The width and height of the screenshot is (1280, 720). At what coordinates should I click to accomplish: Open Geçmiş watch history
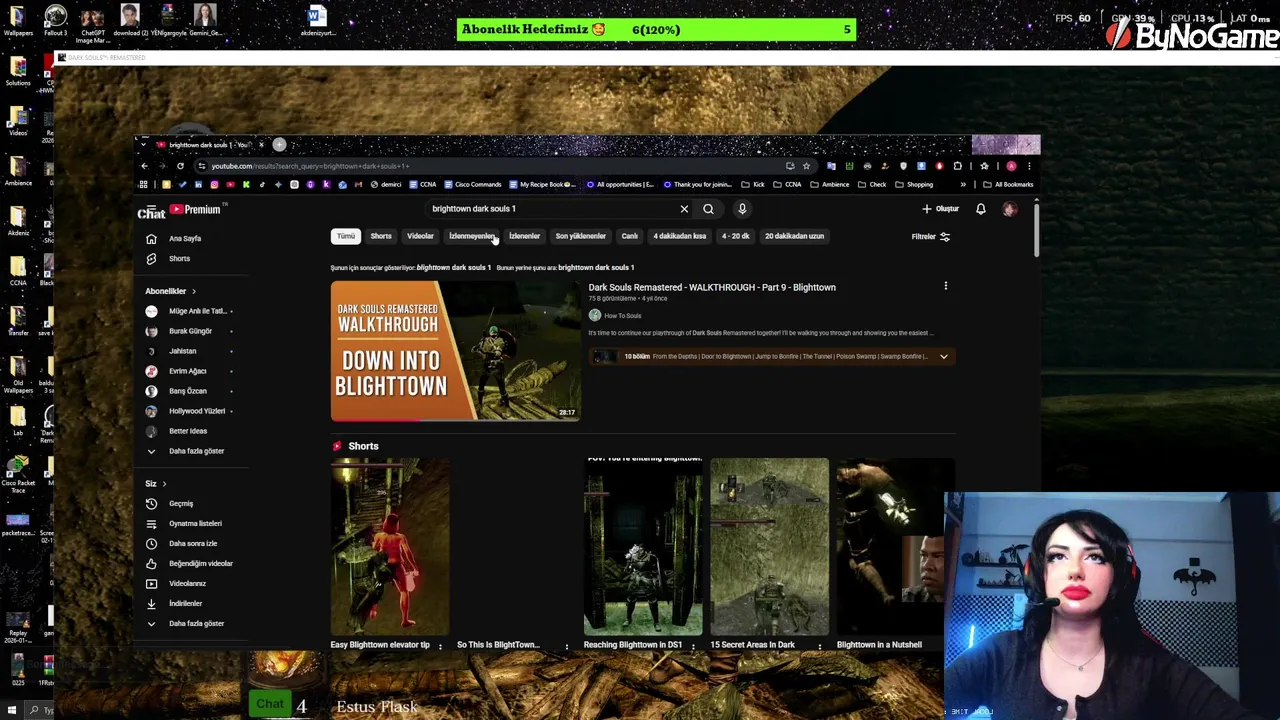(181, 504)
